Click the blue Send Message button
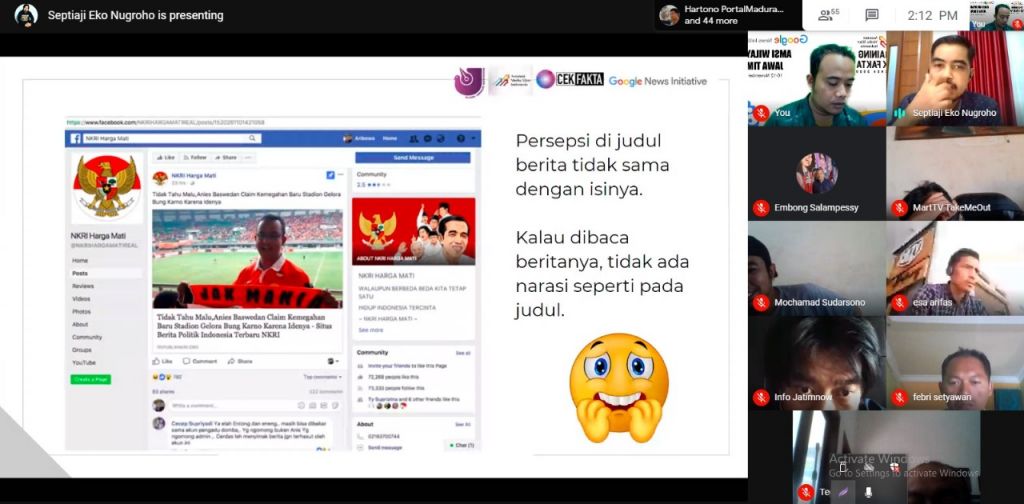This screenshot has width=1024, height=504. tap(413, 157)
